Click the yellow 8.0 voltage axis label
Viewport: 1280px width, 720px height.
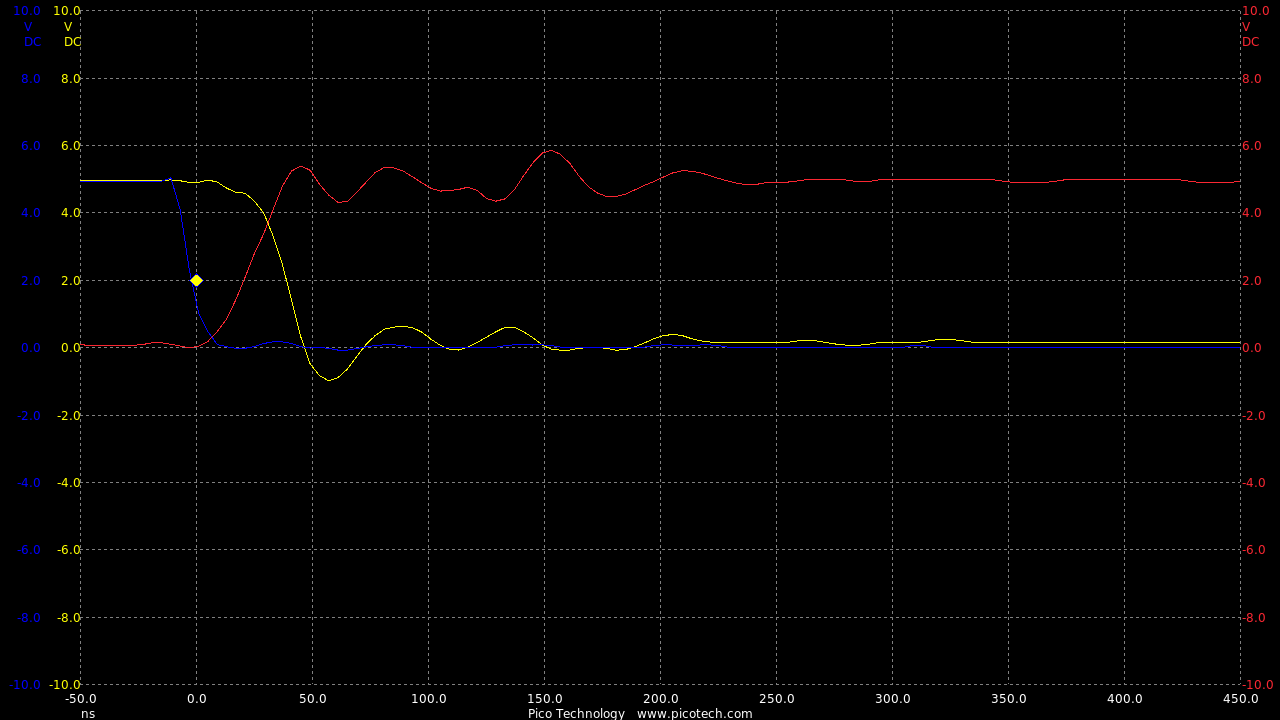[x=71, y=78]
